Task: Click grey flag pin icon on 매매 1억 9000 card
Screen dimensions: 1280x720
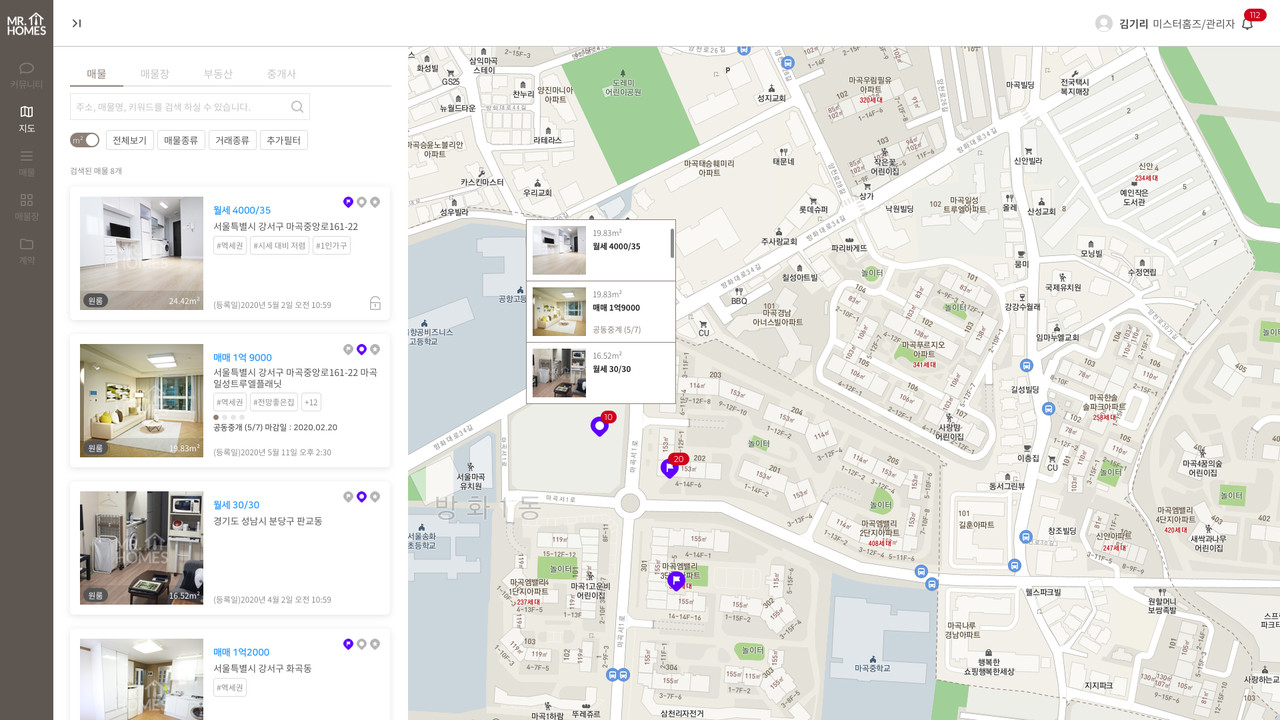Action: [348, 349]
